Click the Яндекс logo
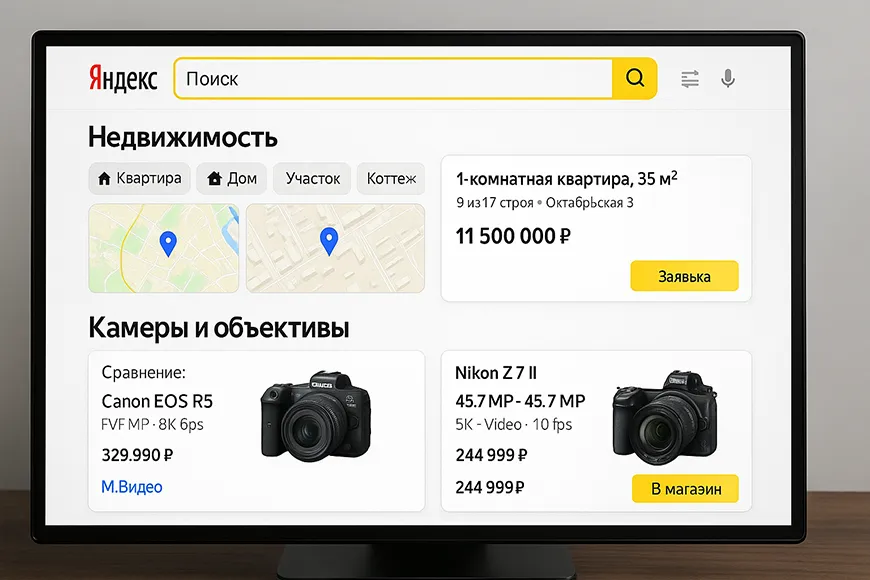Image resolution: width=870 pixels, height=580 pixels. [123, 79]
